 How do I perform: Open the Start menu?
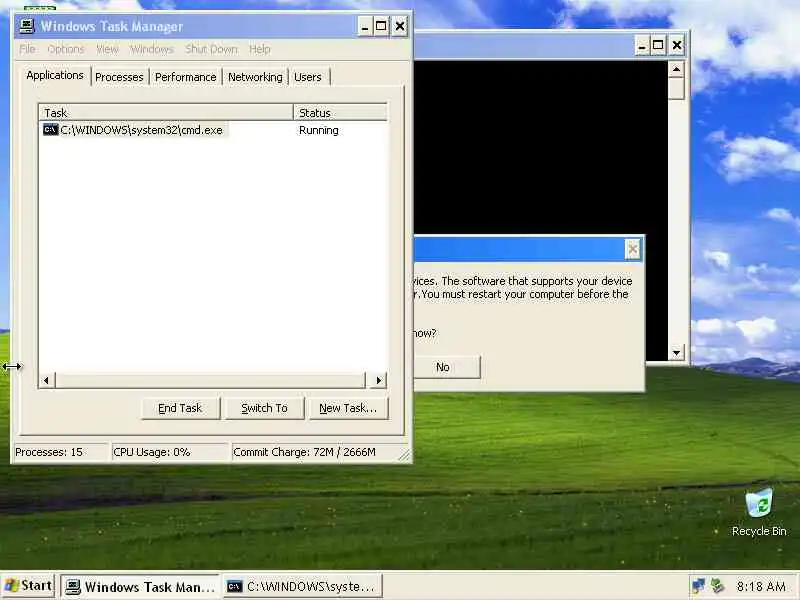tap(28, 585)
